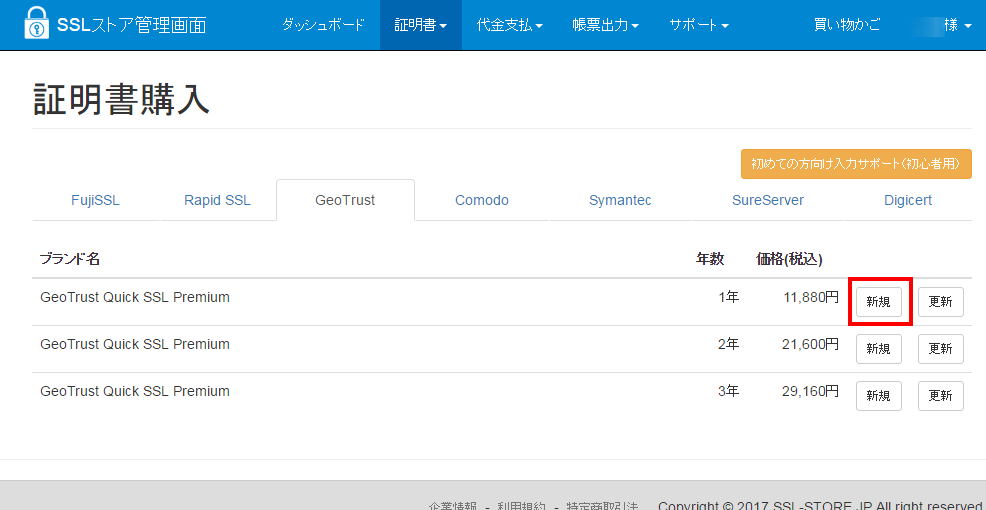Click the SSLストア管理画面 title text
This screenshot has height=510, width=986.
click(131, 25)
